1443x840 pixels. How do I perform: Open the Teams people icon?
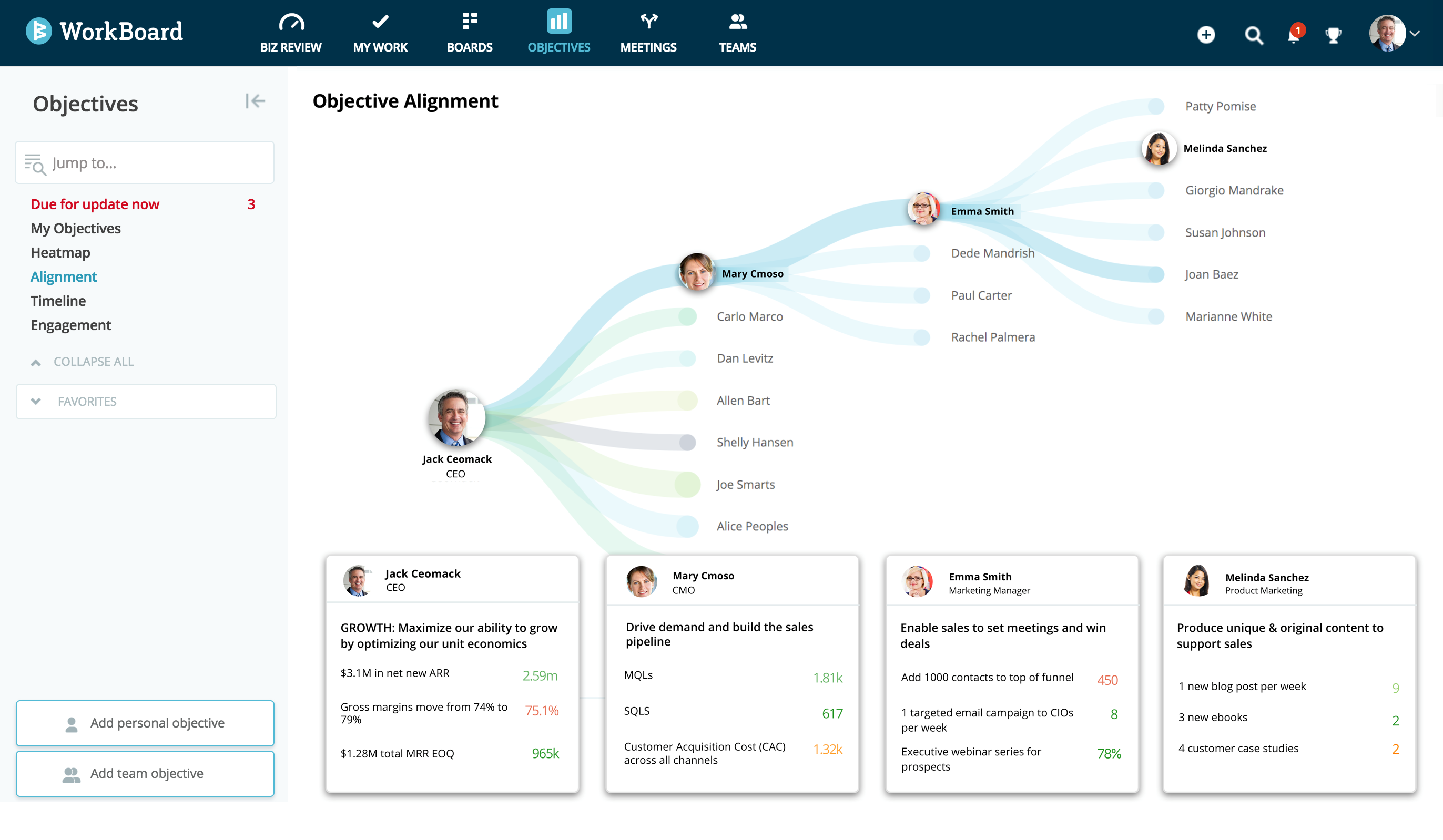point(737,22)
